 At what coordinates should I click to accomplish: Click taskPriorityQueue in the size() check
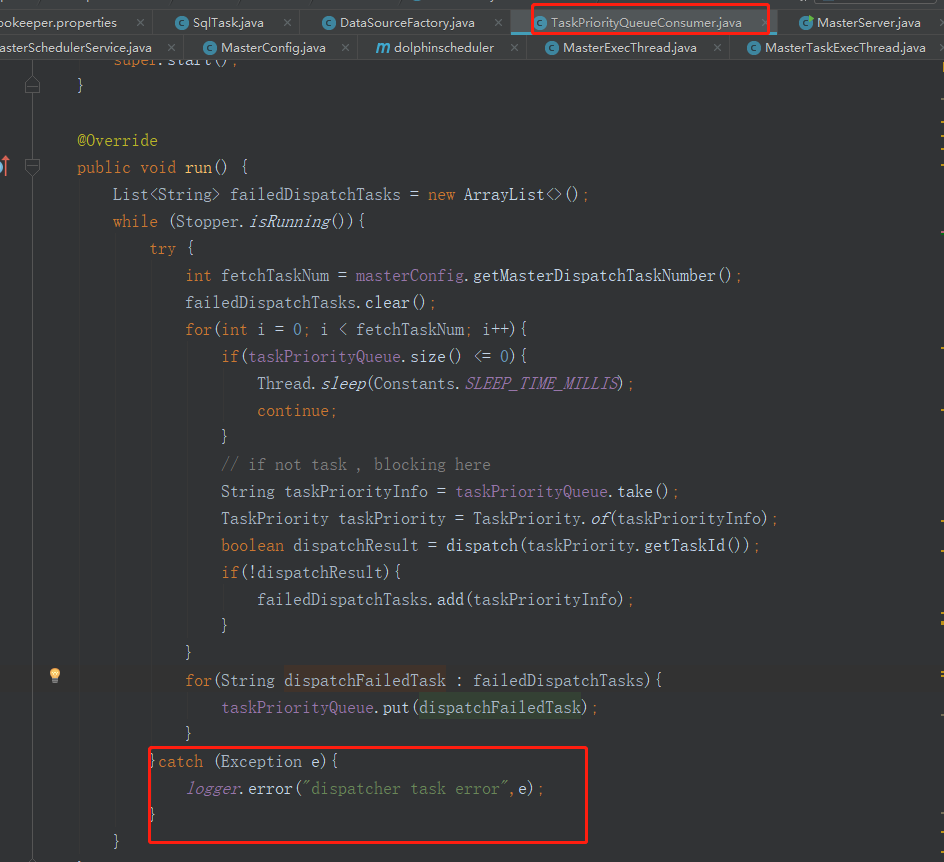pos(324,356)
